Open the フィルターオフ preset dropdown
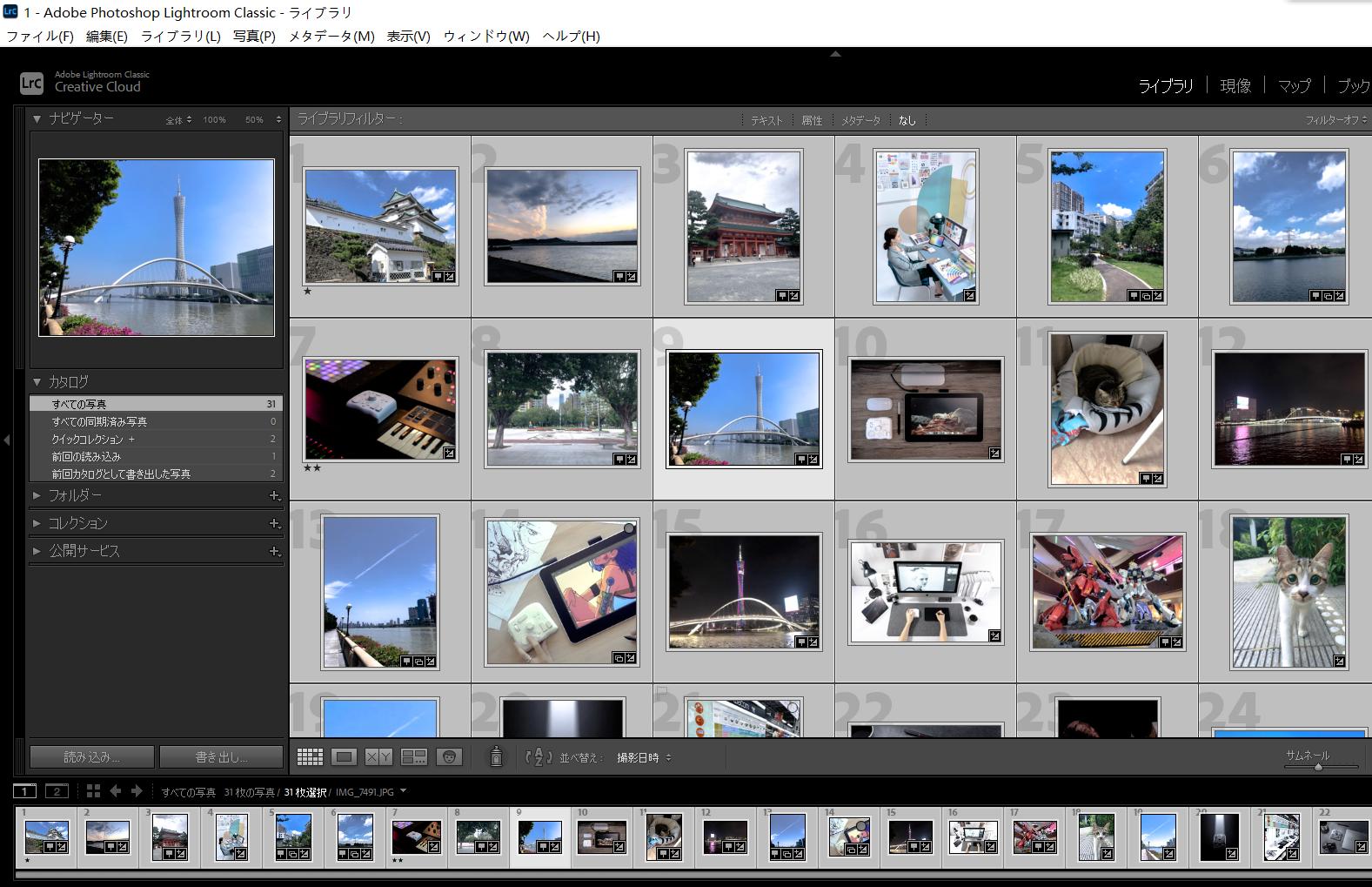The height and width of the screenshot is (887, 1372). [1335, 120]
